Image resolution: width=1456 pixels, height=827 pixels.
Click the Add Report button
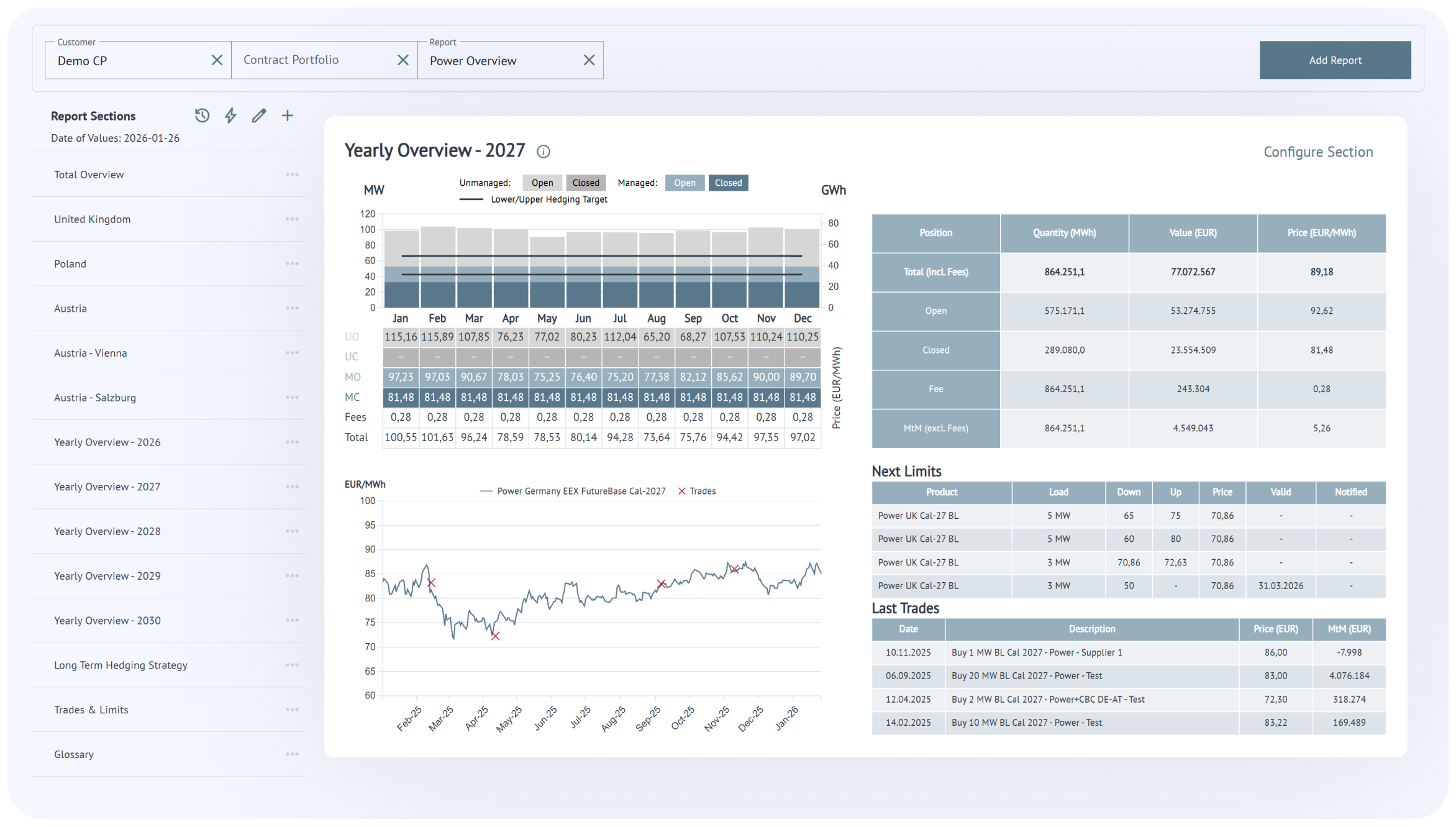pos(1335,60)
